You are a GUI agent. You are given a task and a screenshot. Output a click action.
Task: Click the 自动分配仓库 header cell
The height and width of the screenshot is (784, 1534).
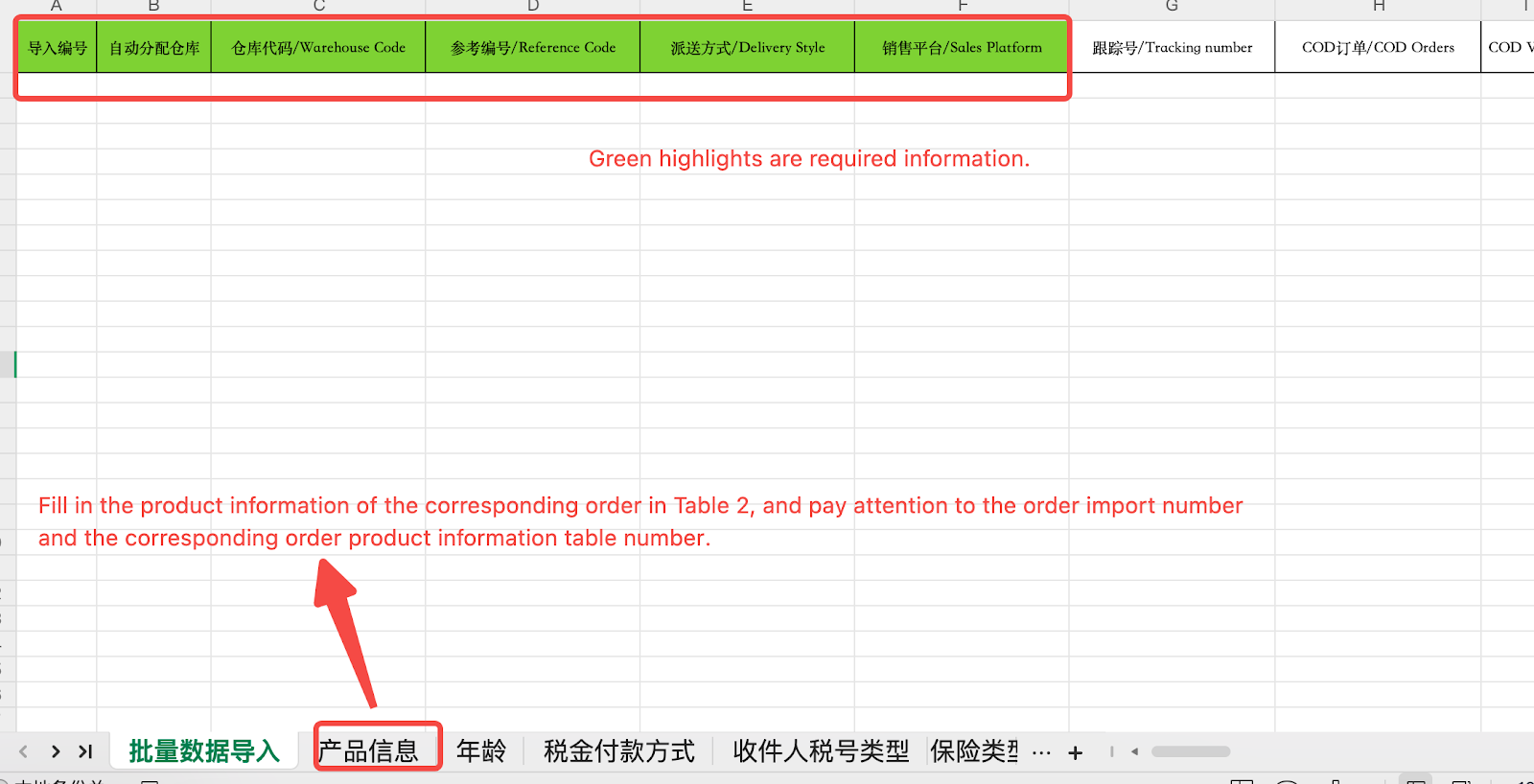point(153,48)
